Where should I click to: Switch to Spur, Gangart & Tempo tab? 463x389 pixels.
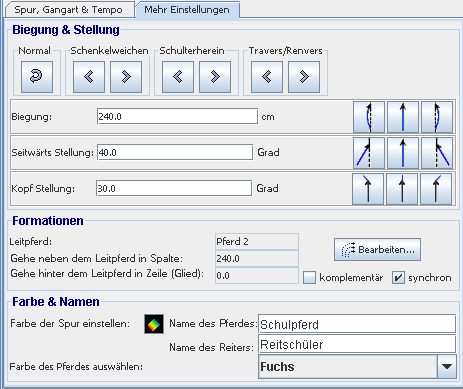[68, 10]
